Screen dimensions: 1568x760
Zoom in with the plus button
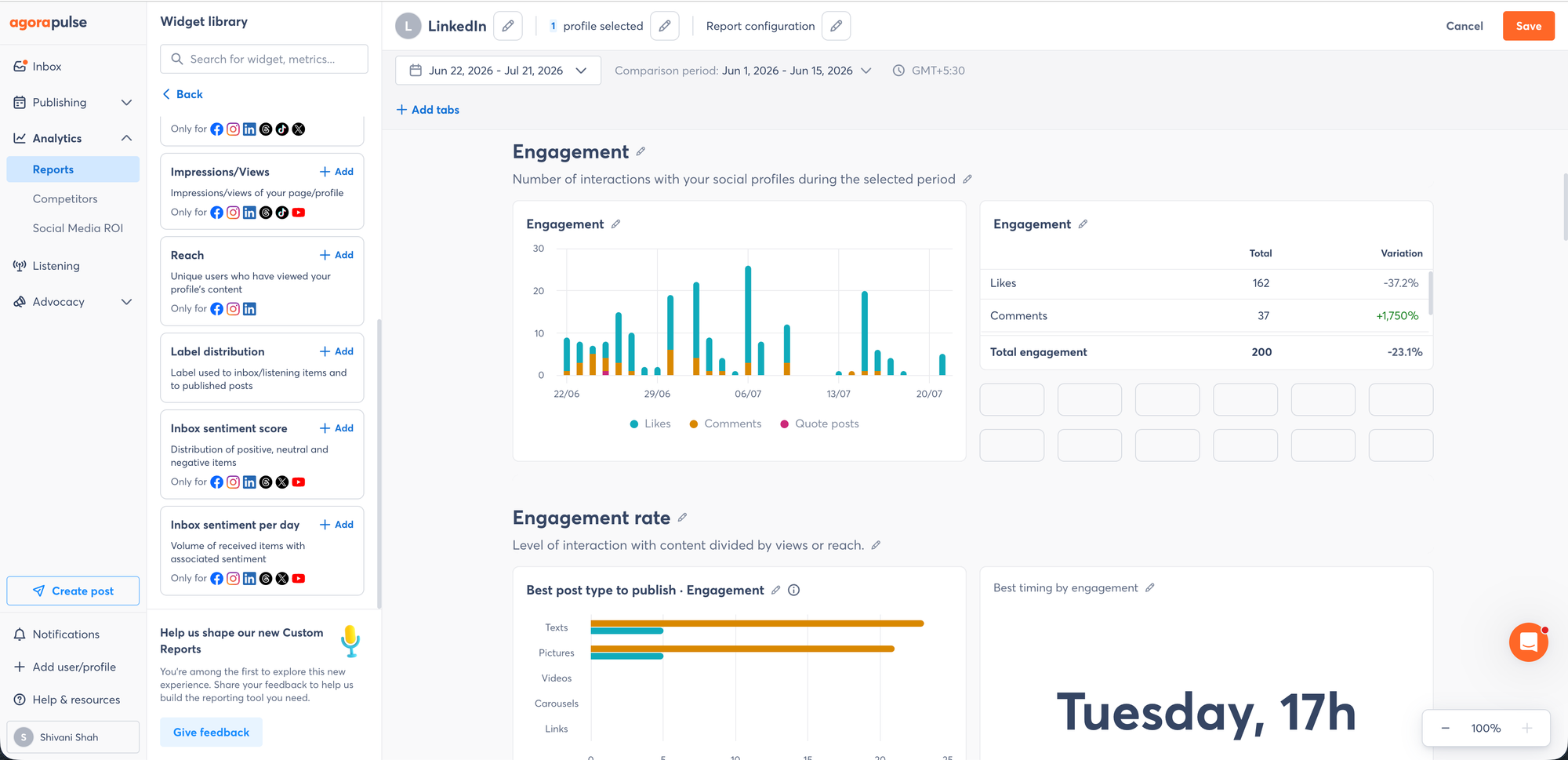(x=1526, y=729)
